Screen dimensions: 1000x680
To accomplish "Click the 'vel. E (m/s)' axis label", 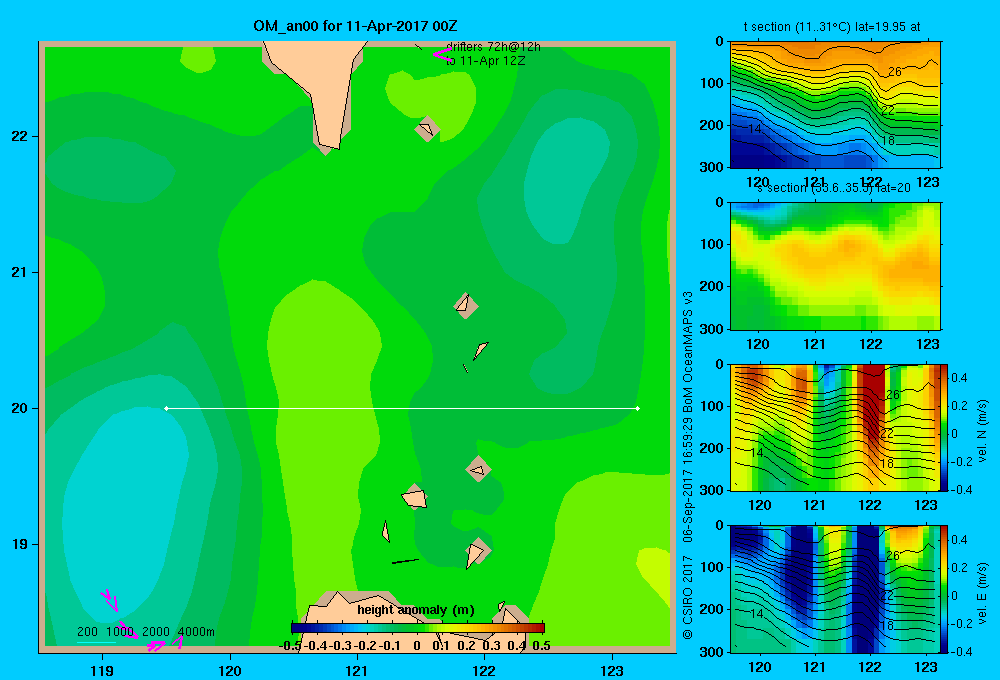I will (983, 592).
